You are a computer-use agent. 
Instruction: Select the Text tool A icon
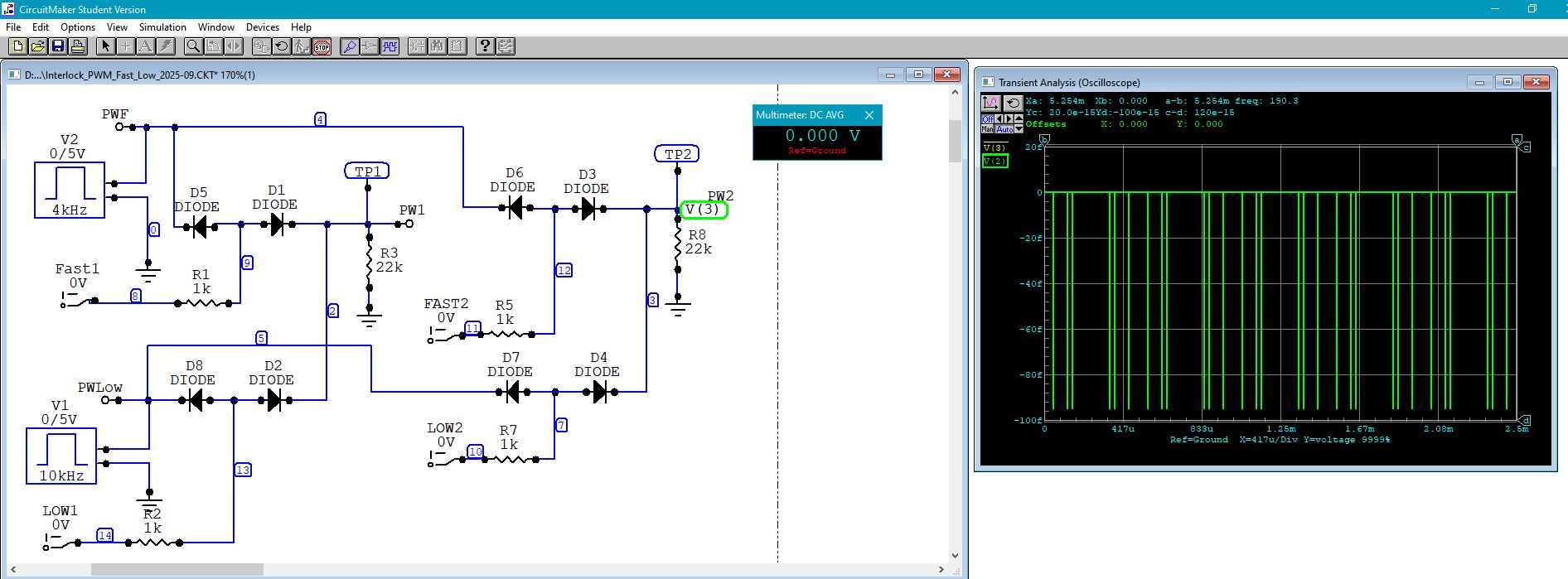[x=146, y=46]
